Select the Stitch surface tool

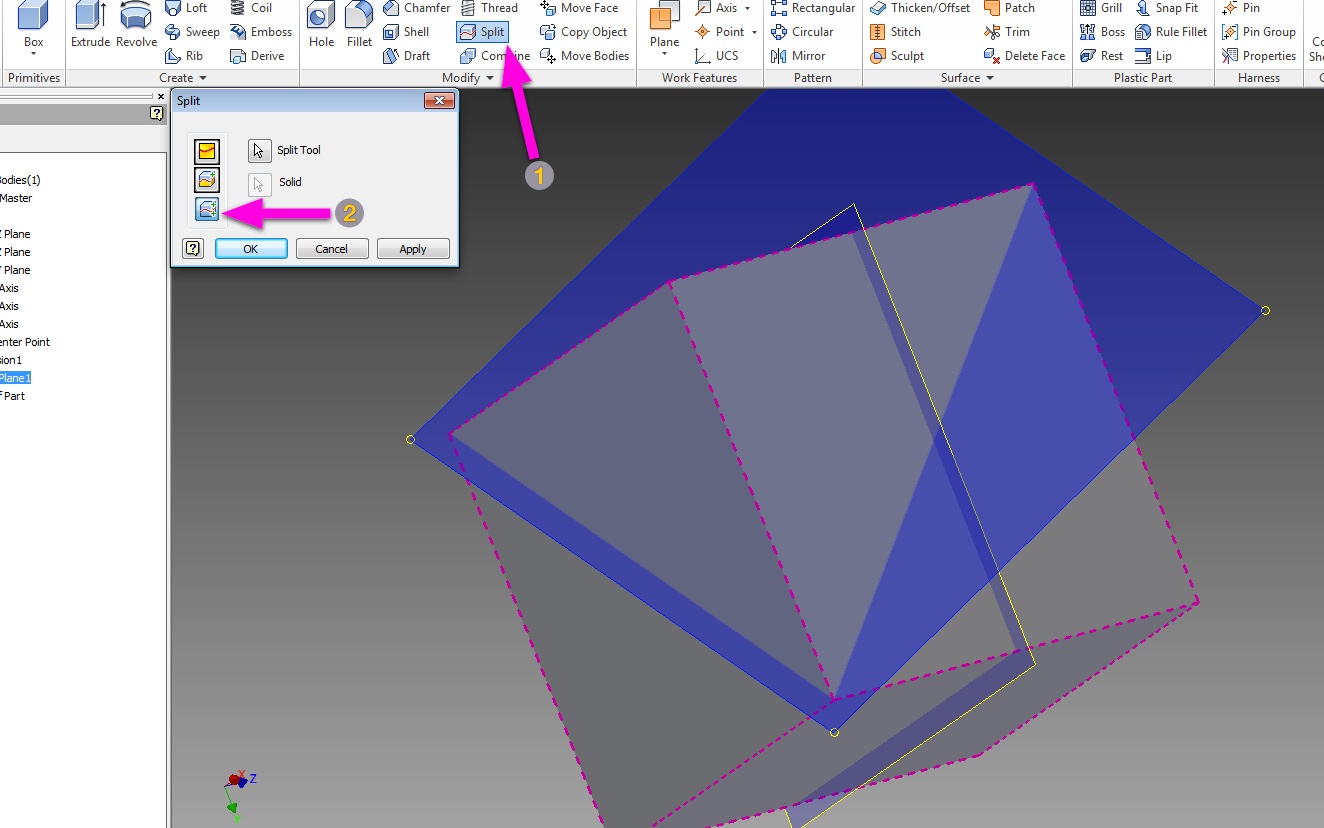[x=895, y=32]
